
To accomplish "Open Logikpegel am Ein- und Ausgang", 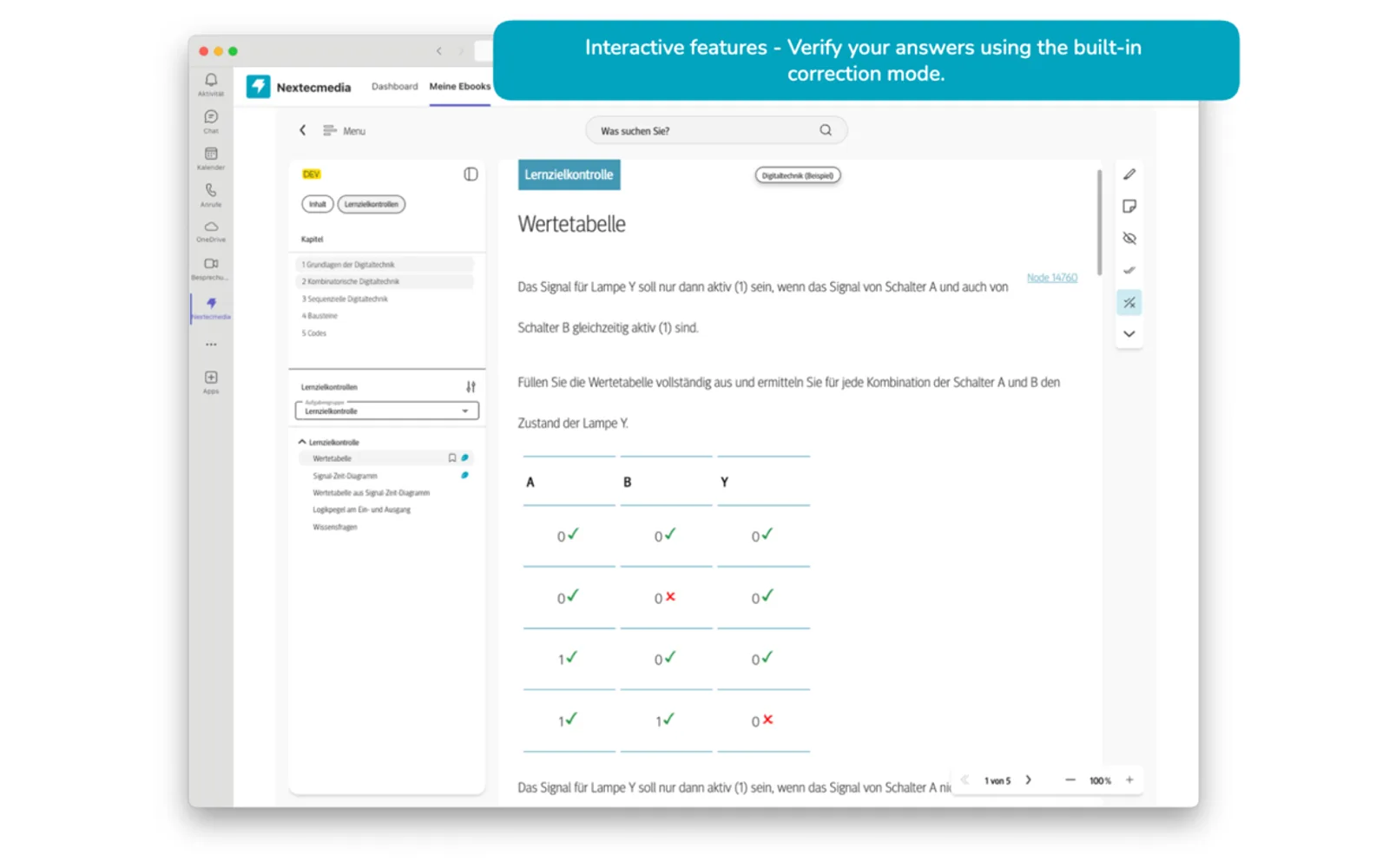I will coord(361,510).
